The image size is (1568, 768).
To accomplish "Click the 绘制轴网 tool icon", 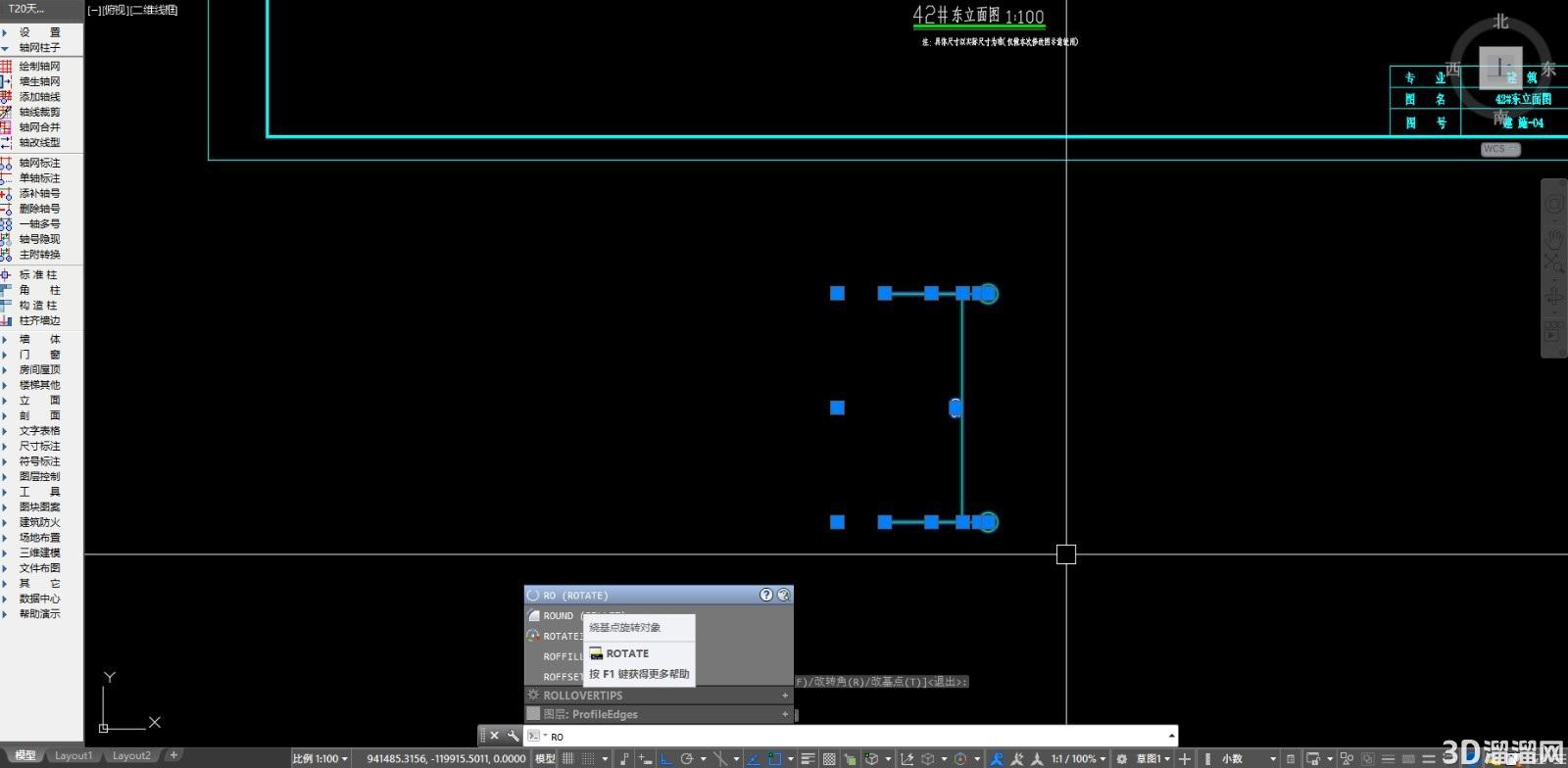I will pyautogui.click(x=6, y=66).
